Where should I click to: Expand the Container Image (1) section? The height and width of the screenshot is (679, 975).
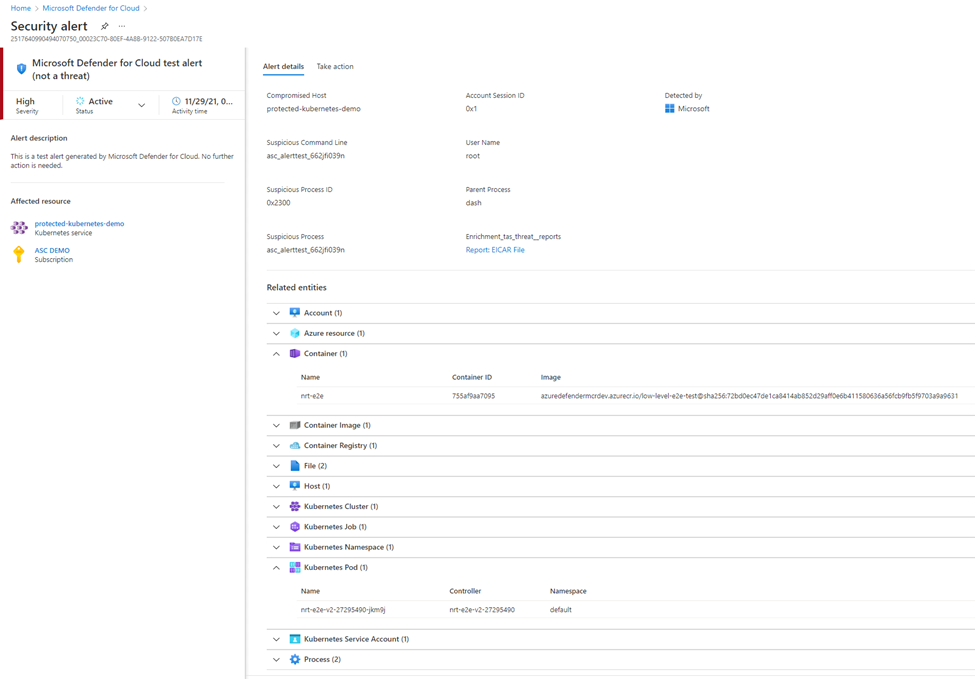pyautogui.click(x=276, y=425)
